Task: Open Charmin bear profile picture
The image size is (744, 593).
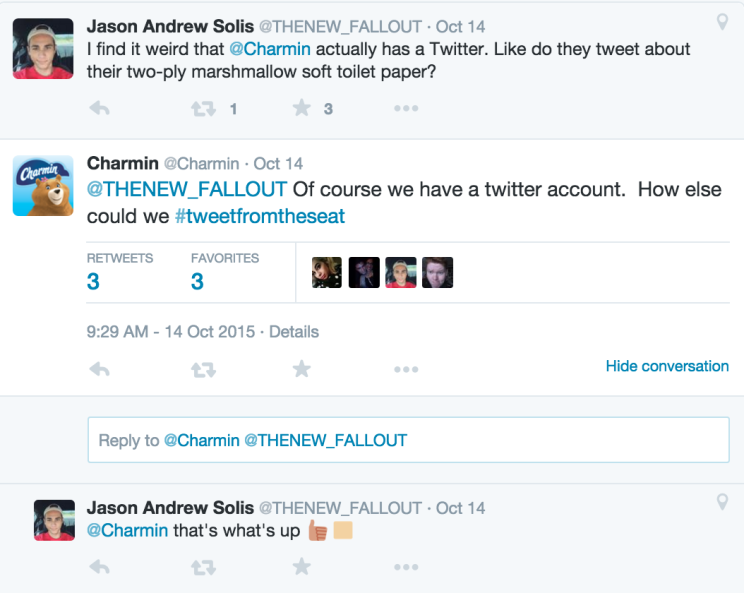Action: point(43,185)
